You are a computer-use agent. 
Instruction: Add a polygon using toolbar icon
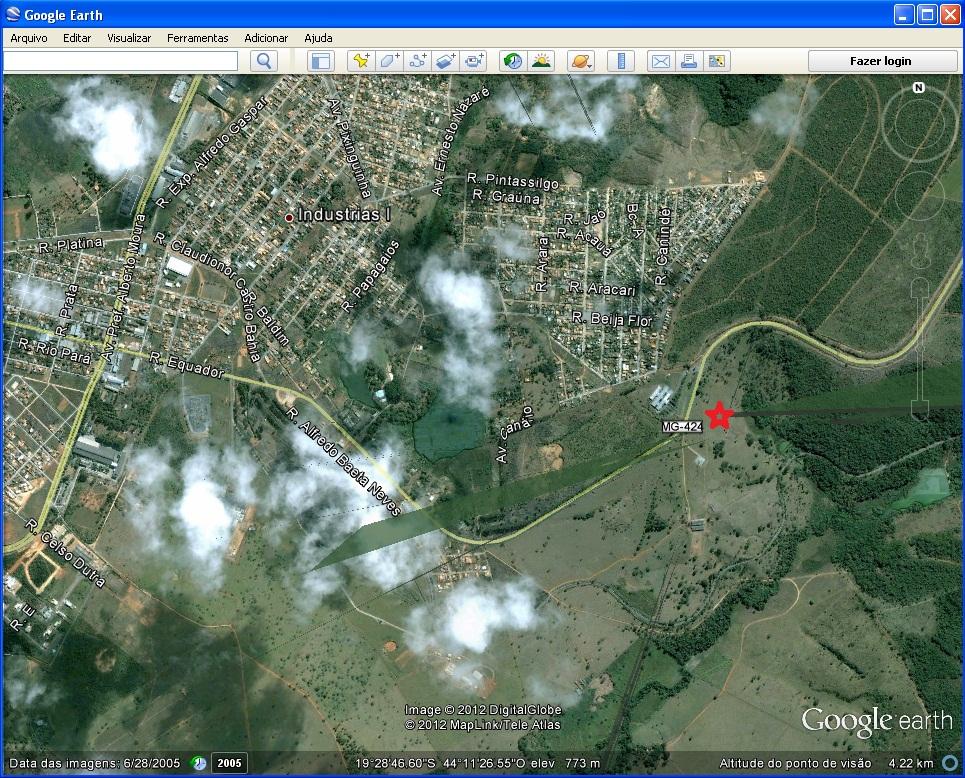[390, 61]
